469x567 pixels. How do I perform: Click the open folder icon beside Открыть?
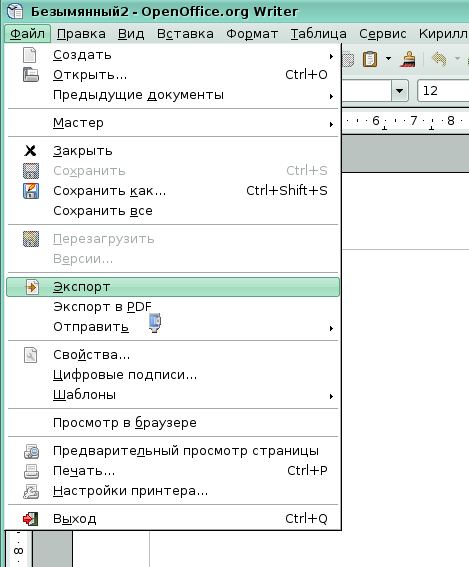click(31, 75)
